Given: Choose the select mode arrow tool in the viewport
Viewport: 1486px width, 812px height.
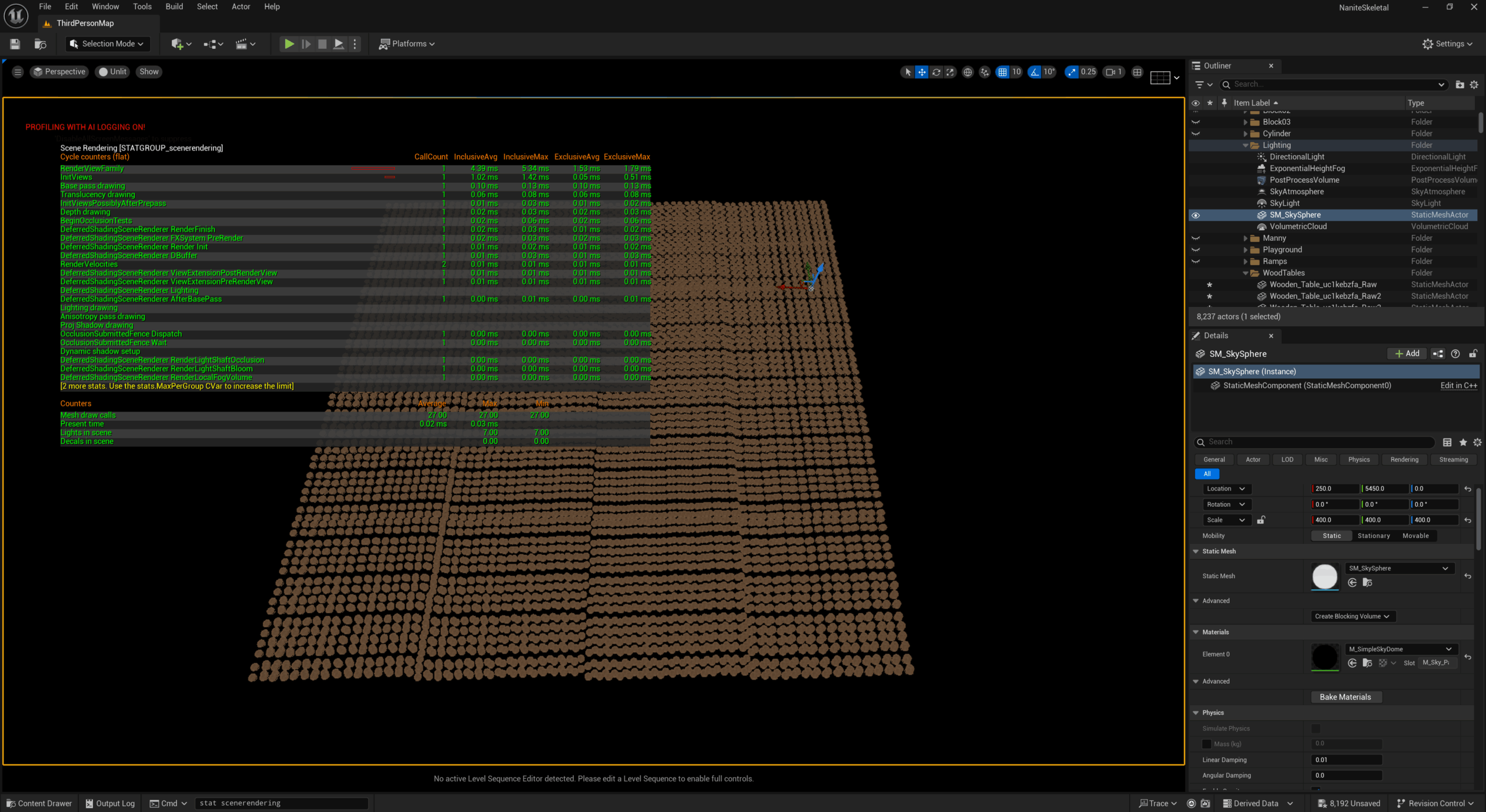Looking at the screenshot, I should 907,72.
